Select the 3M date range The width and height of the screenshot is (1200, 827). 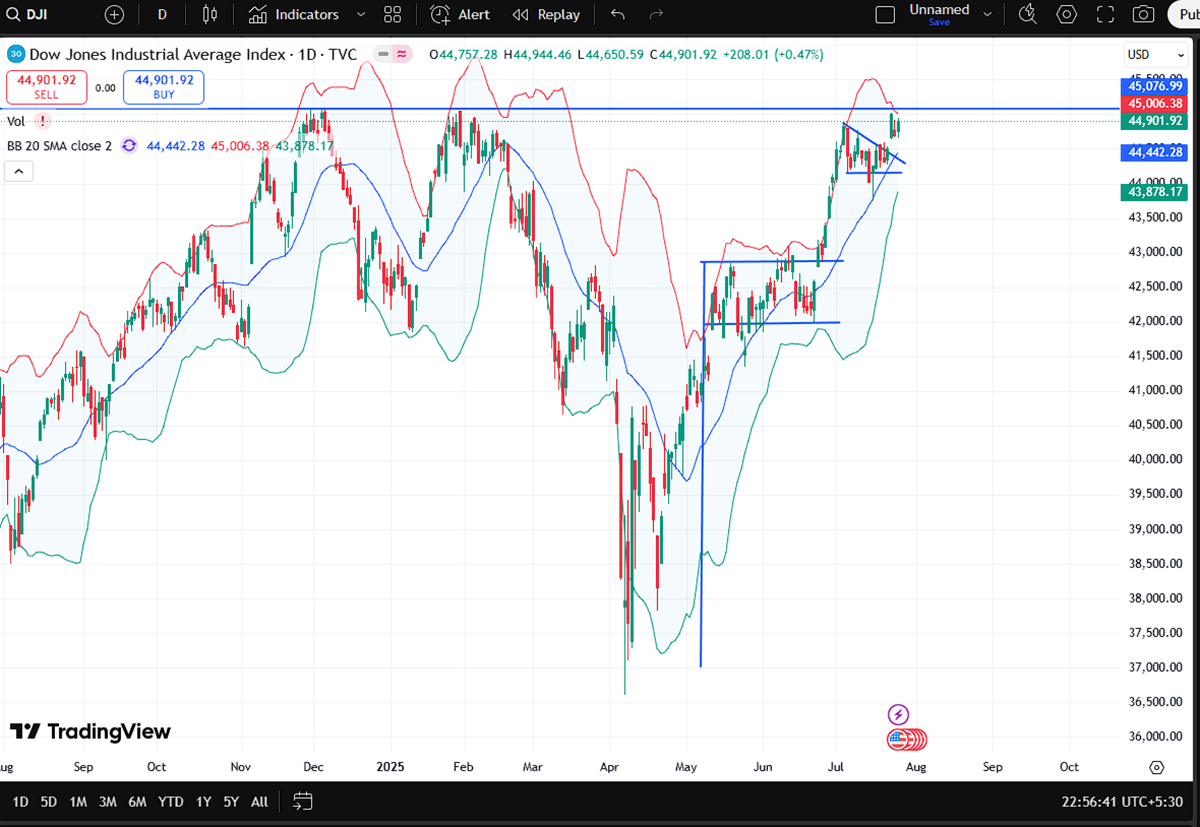point(108,802)
